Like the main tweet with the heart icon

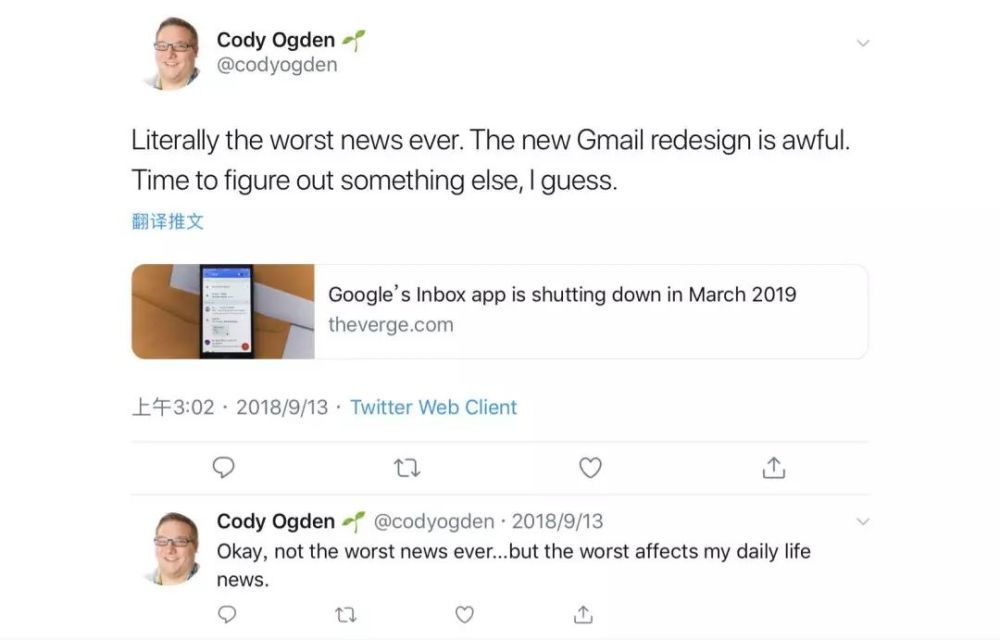point(591,468)
